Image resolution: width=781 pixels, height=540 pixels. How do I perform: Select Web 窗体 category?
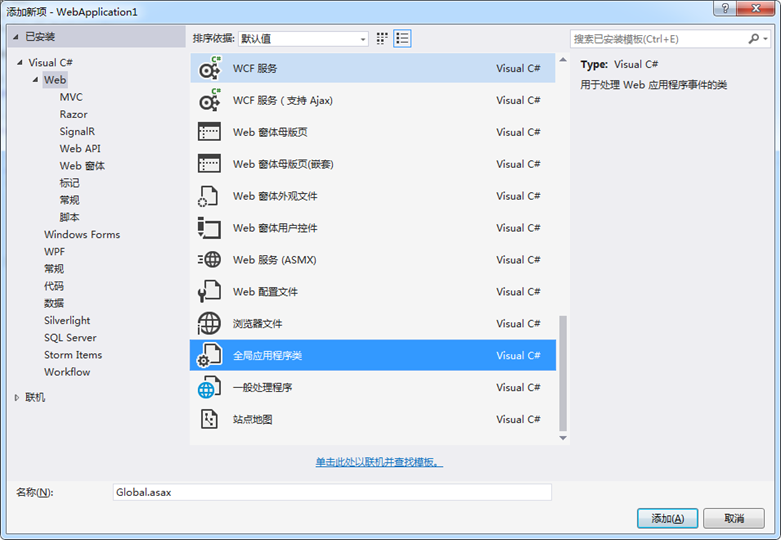82,166
